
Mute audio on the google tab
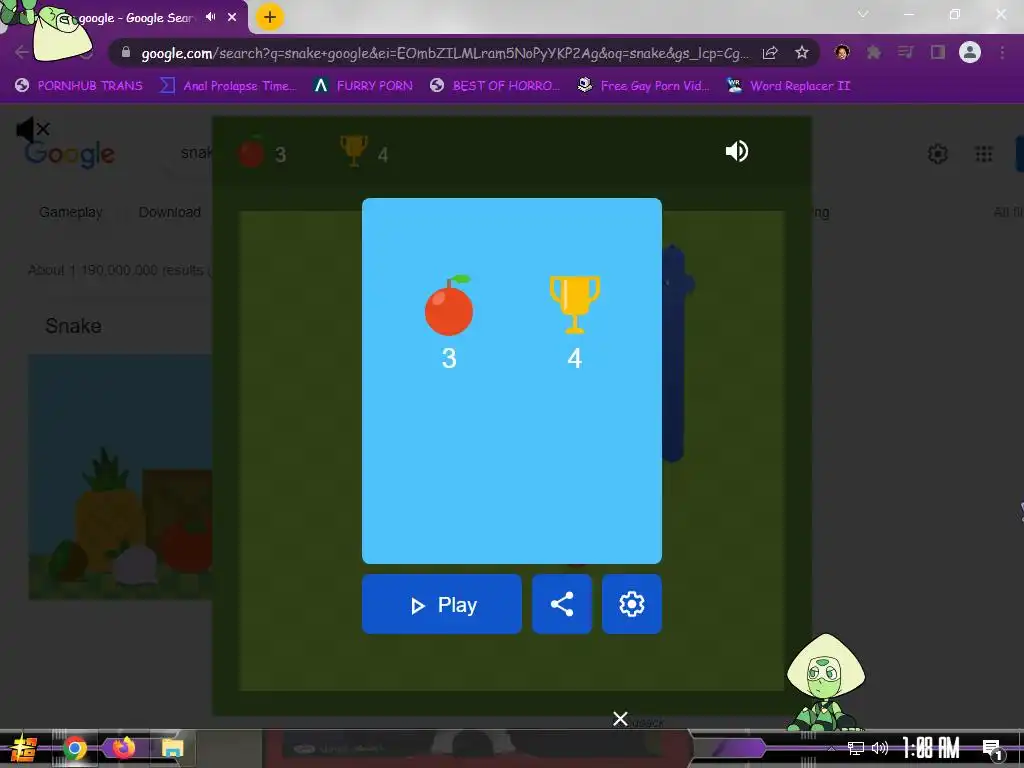210,17
